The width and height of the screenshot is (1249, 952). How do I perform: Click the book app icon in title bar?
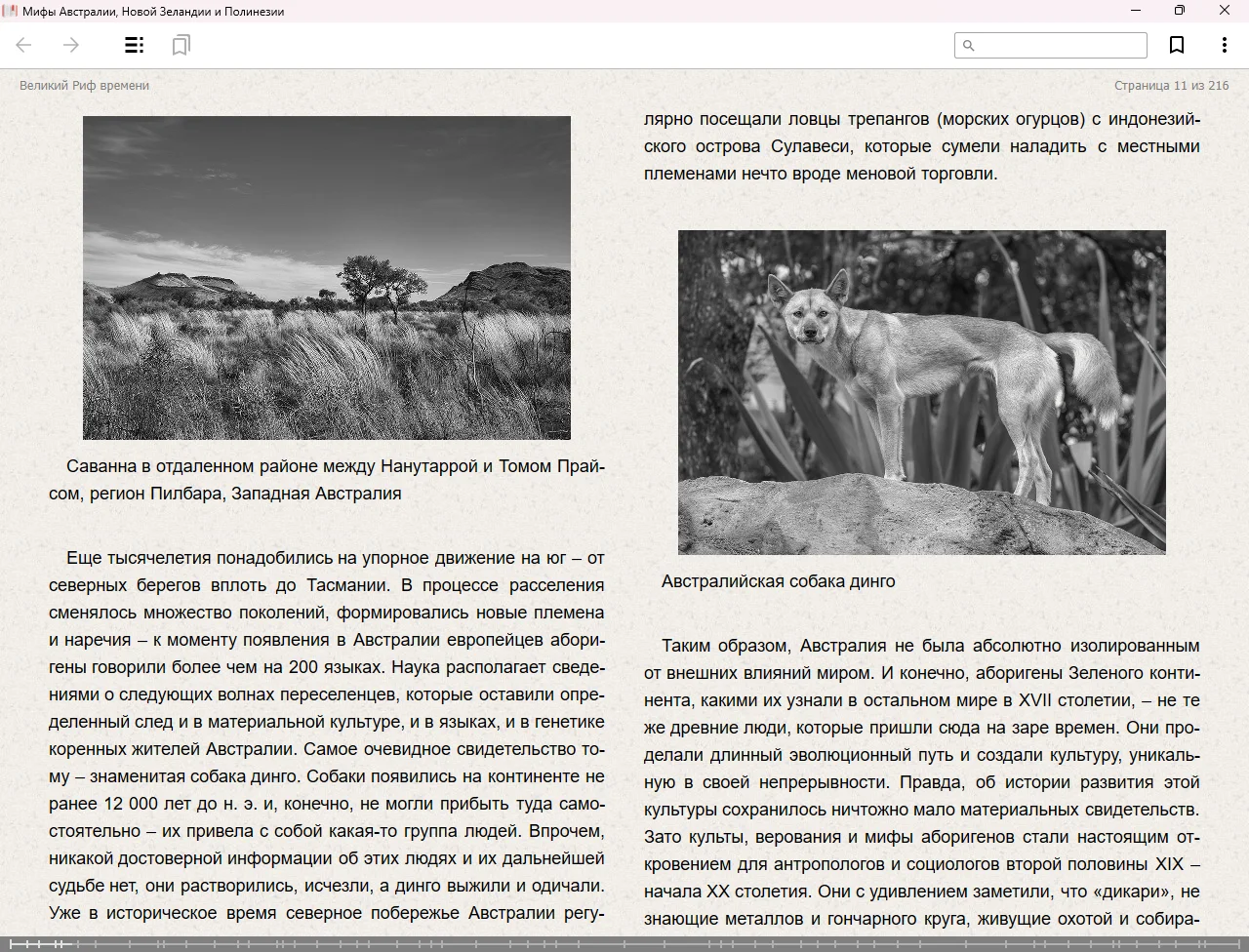10,11
